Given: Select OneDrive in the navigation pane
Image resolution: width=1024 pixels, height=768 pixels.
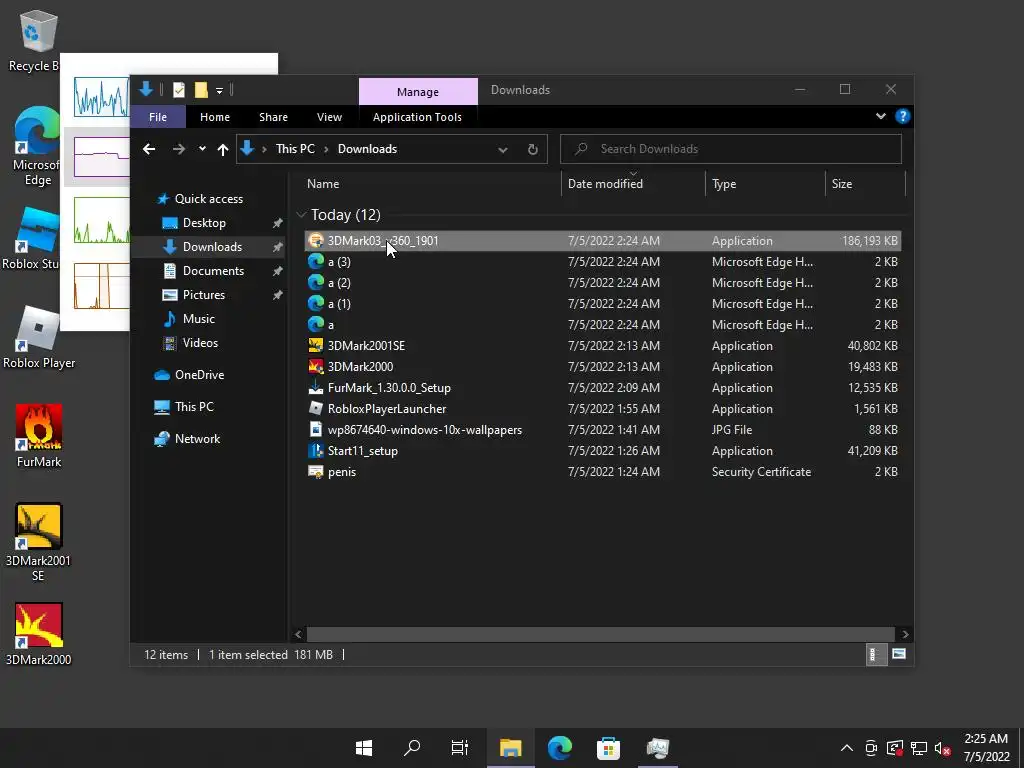Looking at the screenshot, I should click(x=199, y=375).
